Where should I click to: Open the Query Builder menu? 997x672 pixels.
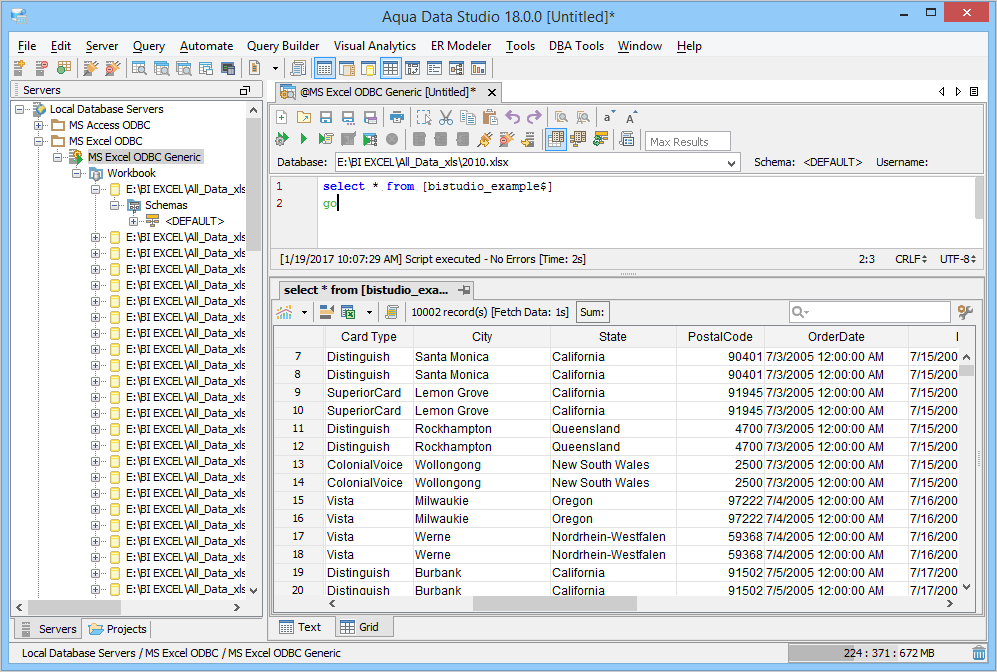pyautogui.click(x=283, y=46)
